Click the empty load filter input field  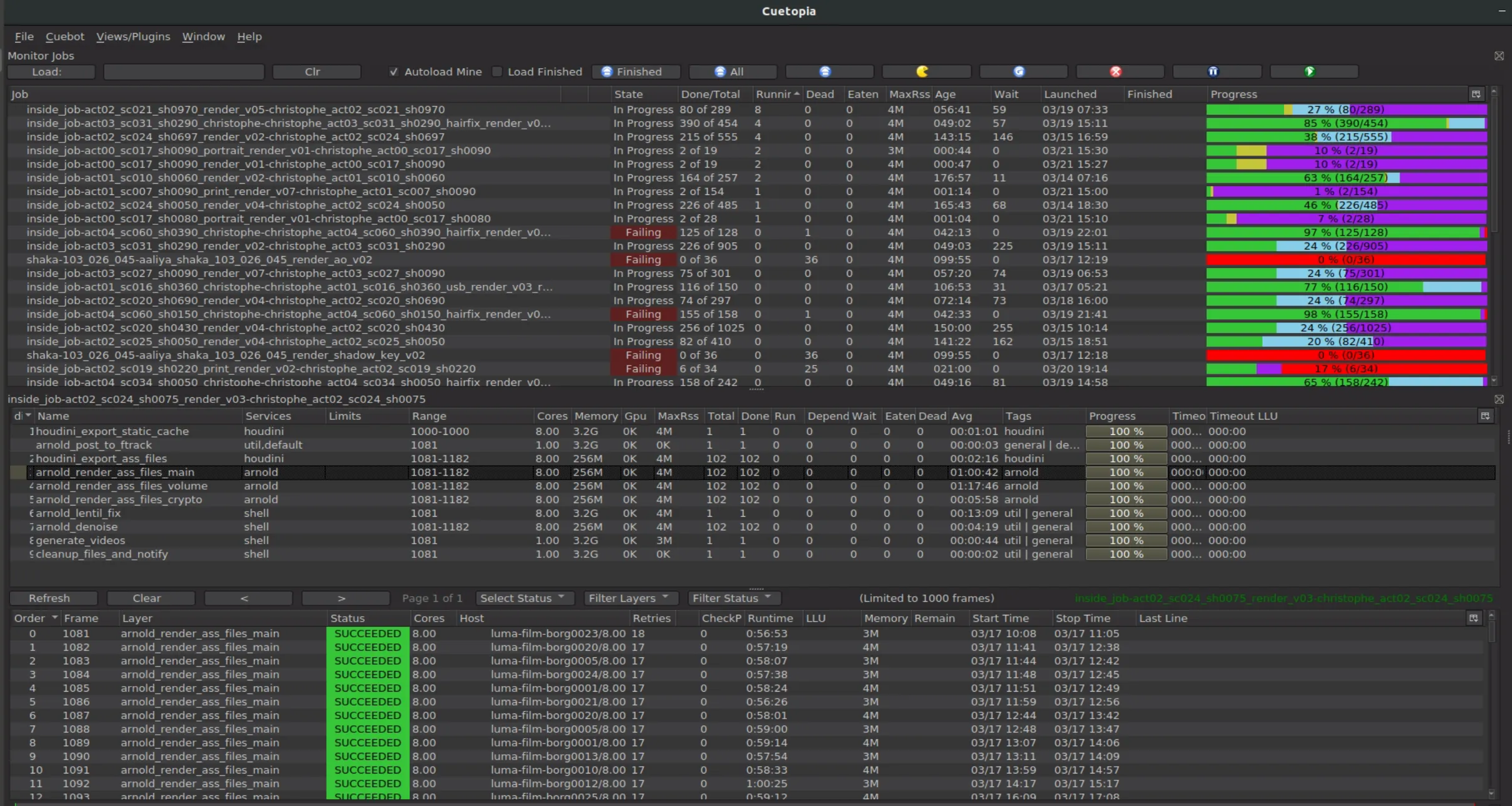point(184,71)
